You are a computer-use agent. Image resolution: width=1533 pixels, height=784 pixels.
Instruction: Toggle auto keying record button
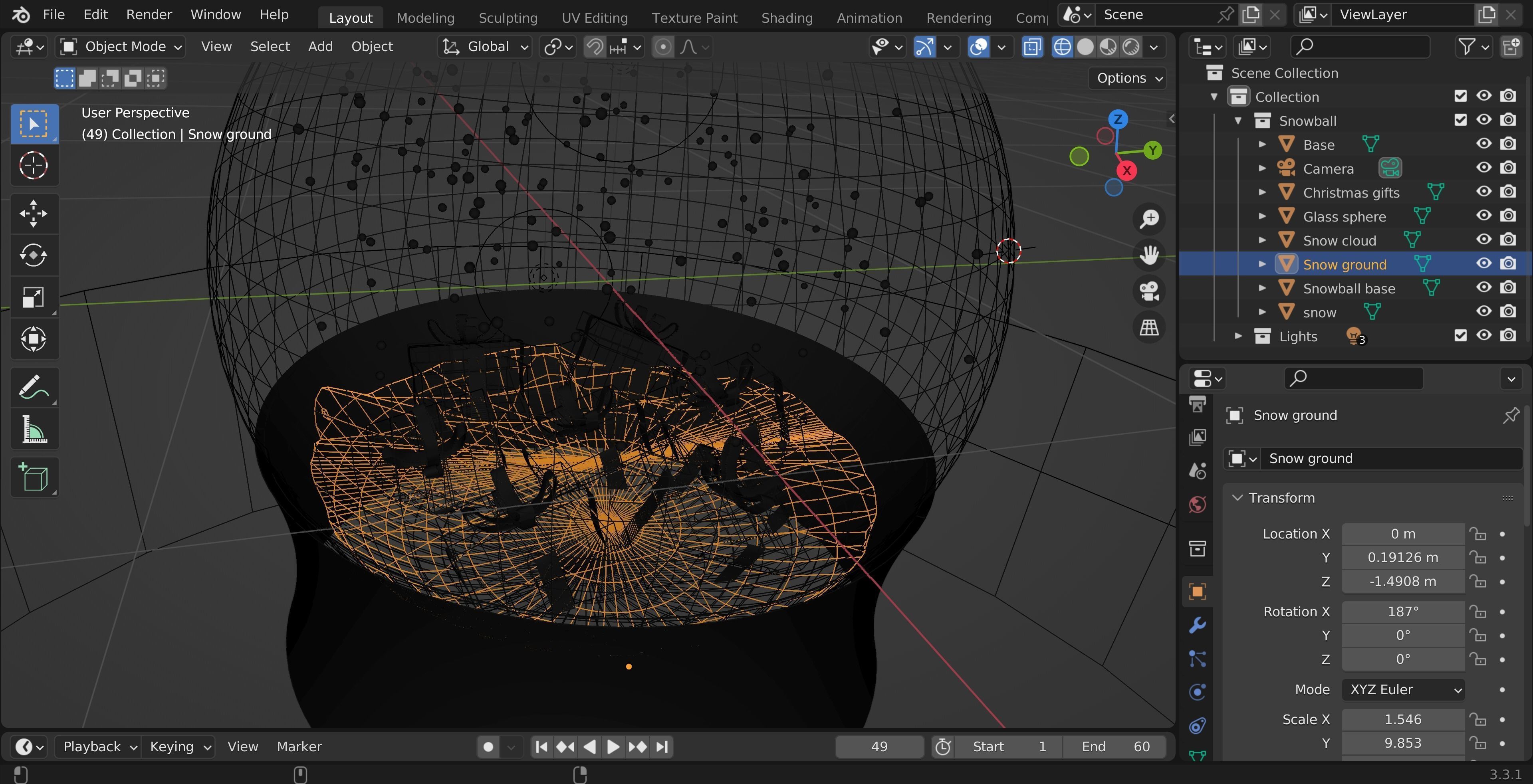(x=489, y=746)
